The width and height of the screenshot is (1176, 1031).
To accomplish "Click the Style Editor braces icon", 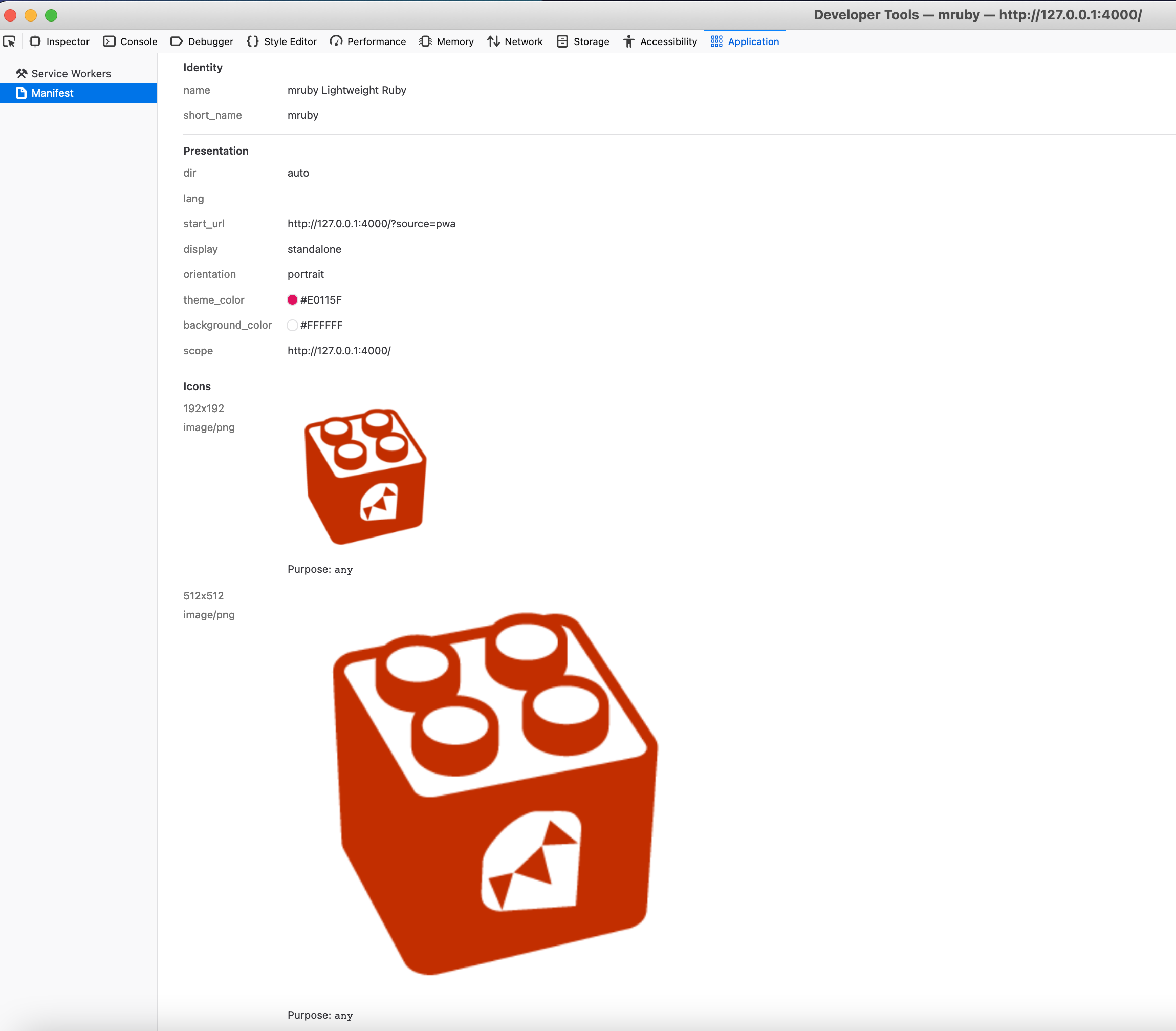I will [x=252, y=41].
